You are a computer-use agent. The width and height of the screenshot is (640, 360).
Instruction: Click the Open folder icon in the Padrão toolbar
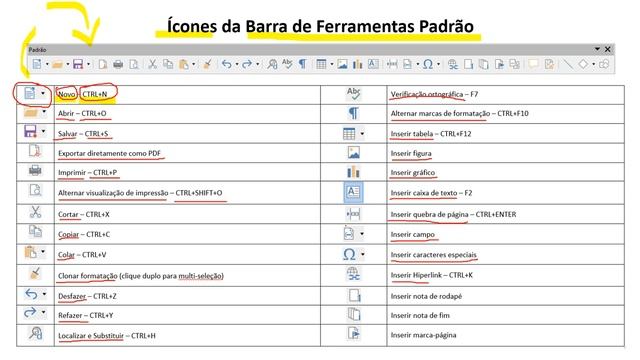pos(58,64)
